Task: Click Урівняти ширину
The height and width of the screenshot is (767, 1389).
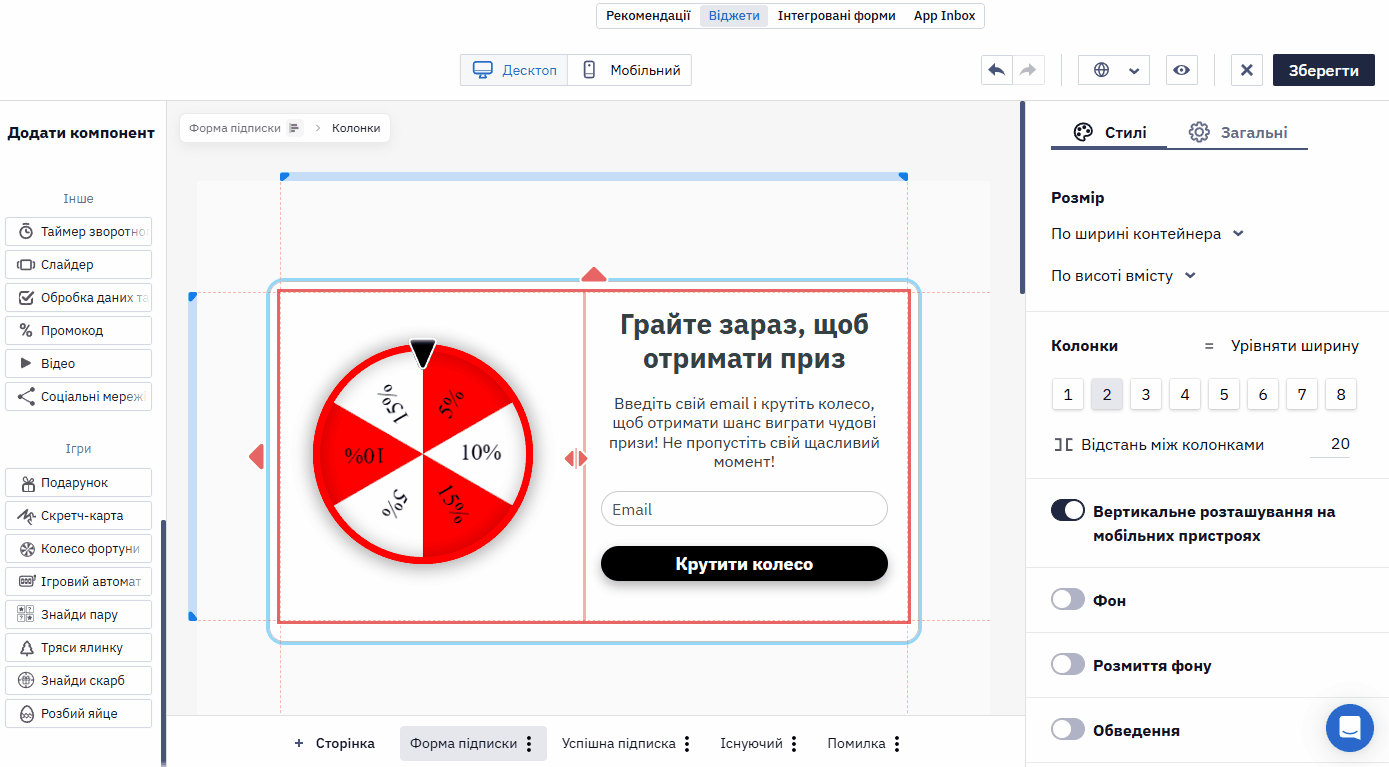Action: (1281, 346)
